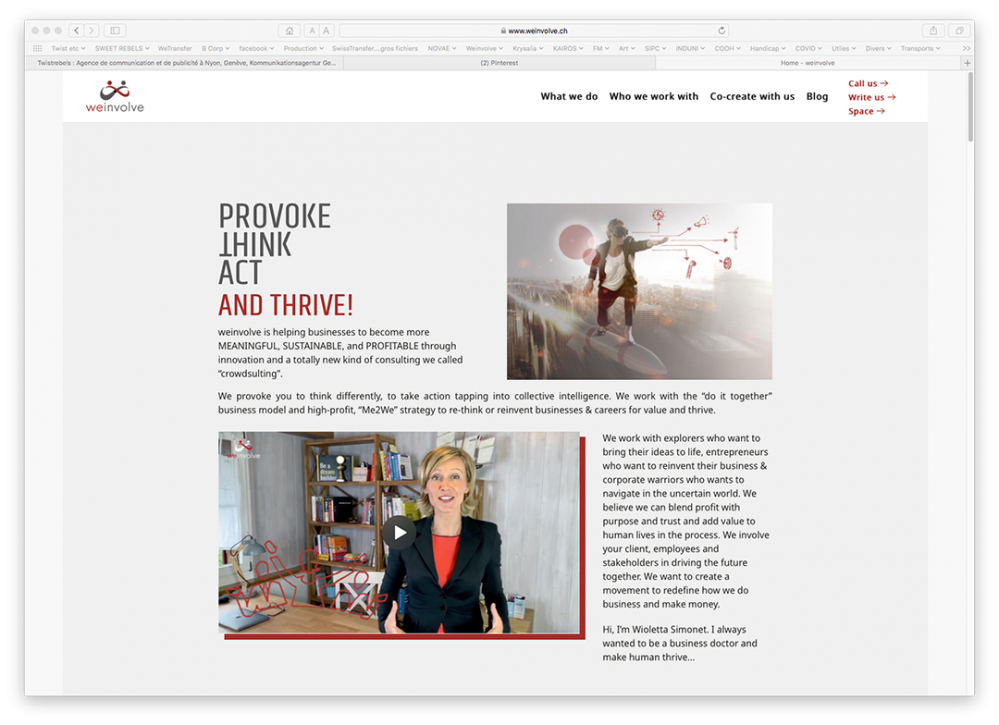Go to the browser home page icon
The image size is (999, 725).
(290, 31)
